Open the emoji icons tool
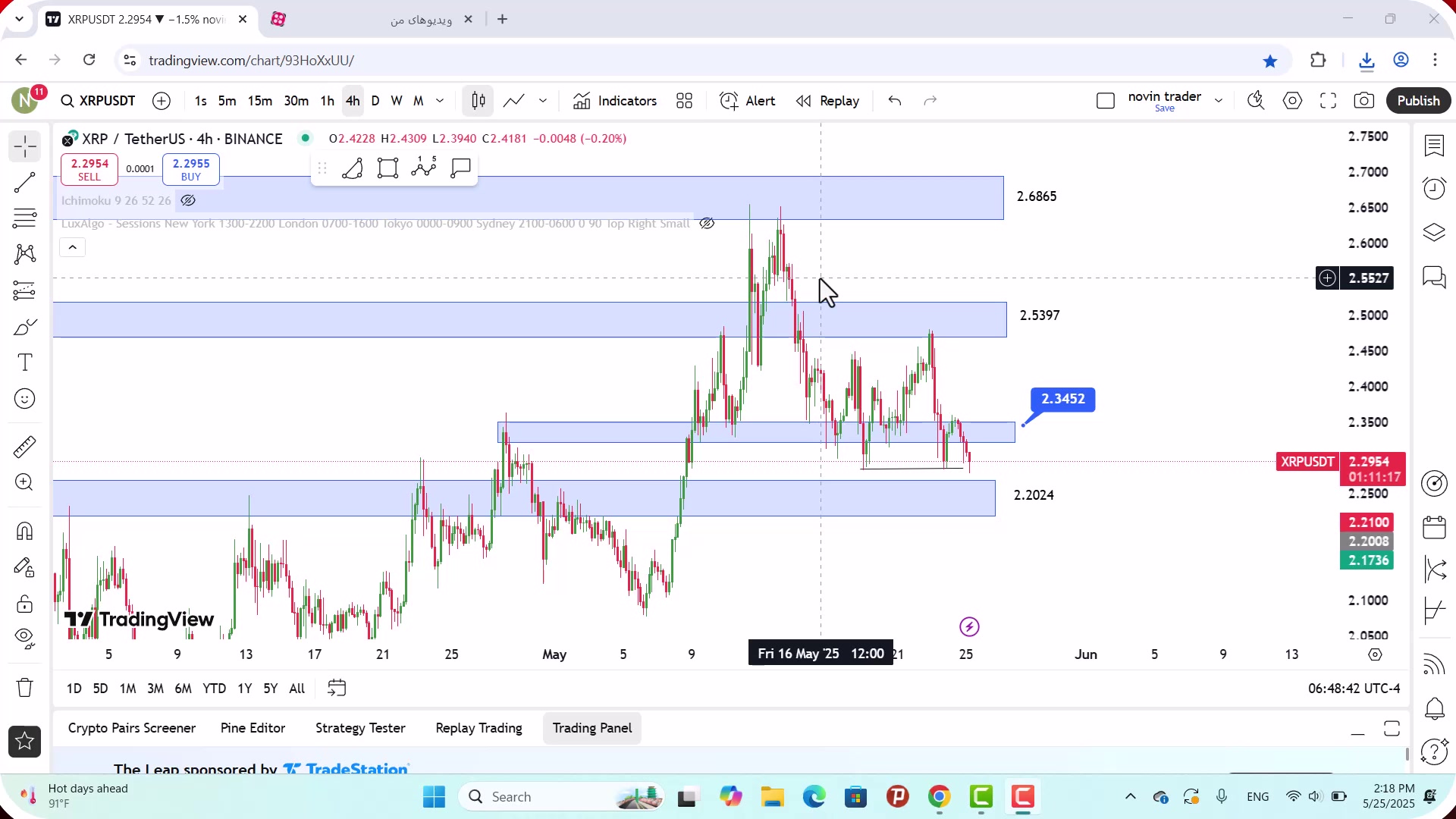 coord(25,399)
